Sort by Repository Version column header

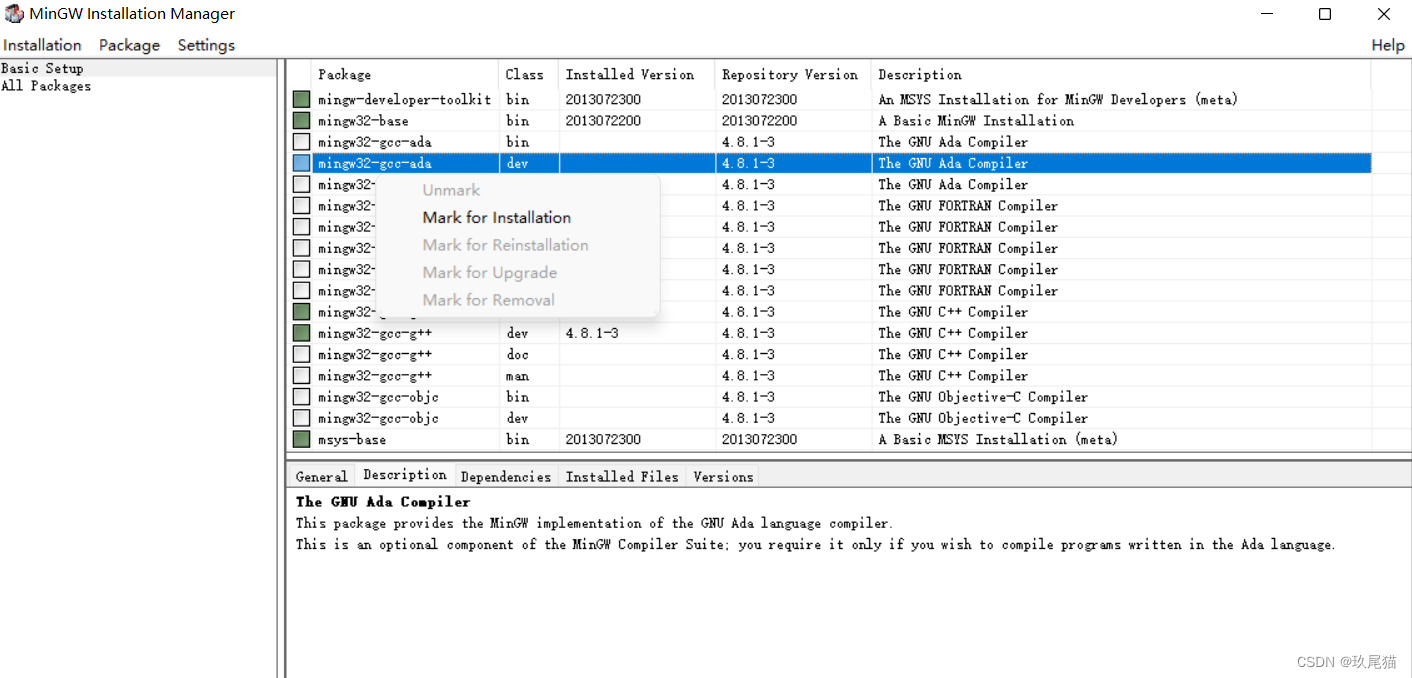(793, 74)
